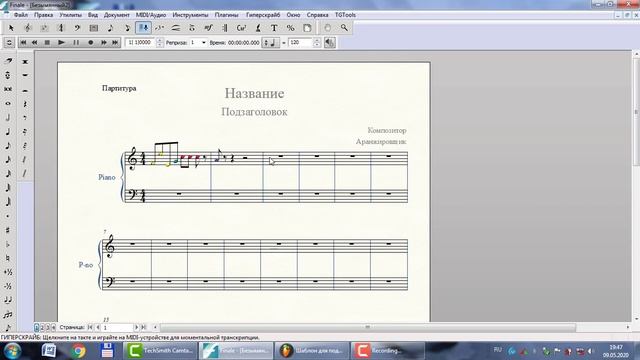The image size is (640, 360).
Task: Select the highlighted HyperScribe tool
Action: click(x=143, y=28)
